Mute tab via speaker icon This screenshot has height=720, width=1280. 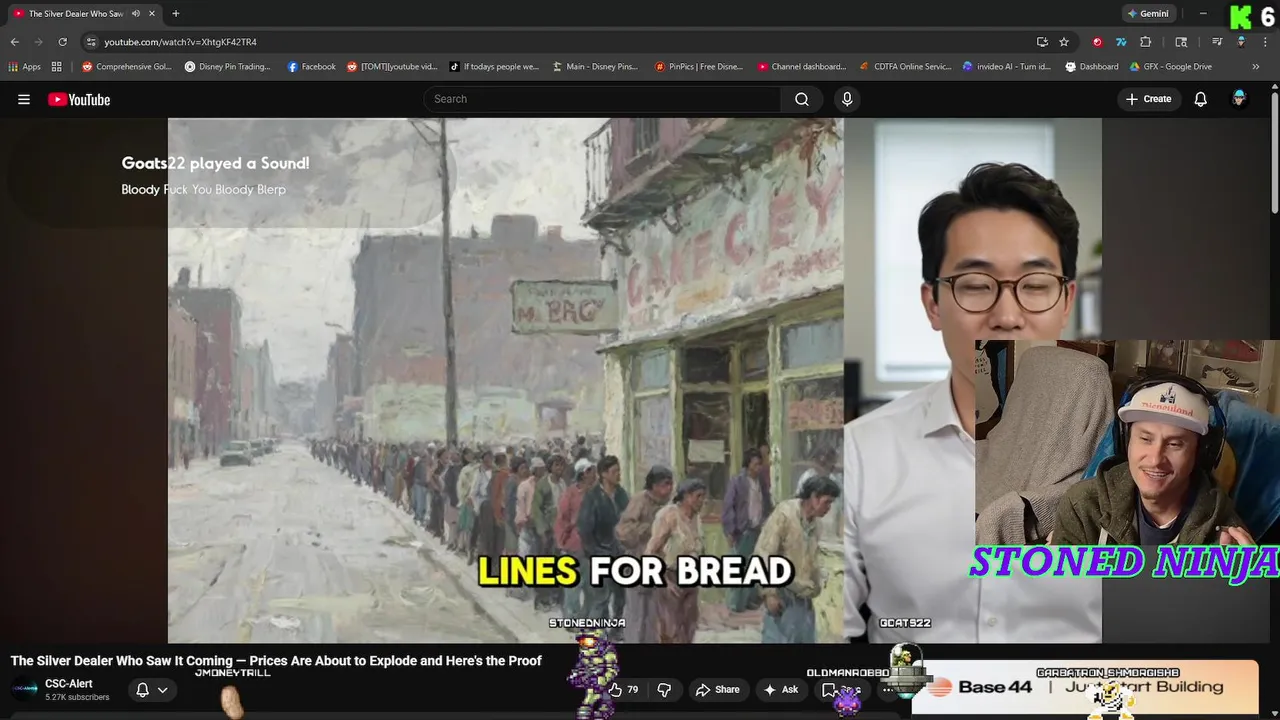136,14
